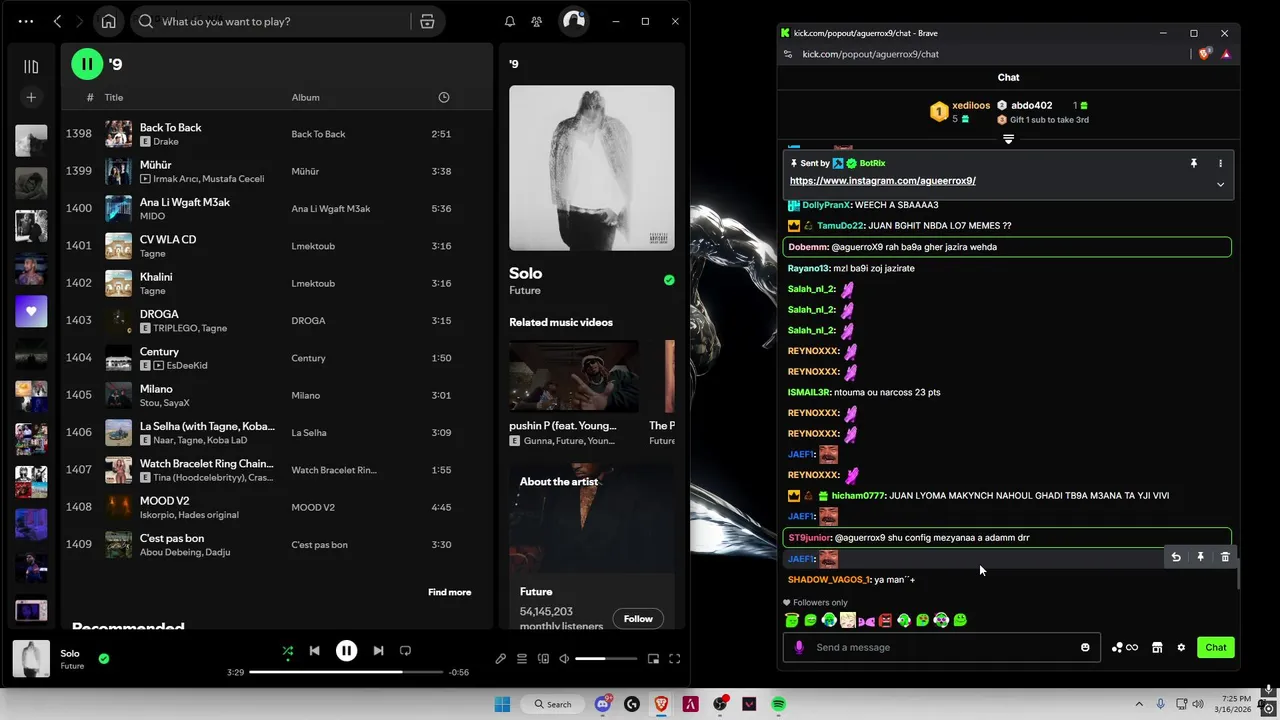
Task: Click Send a message input in Kick chat
Action: (x=943, y=647)
